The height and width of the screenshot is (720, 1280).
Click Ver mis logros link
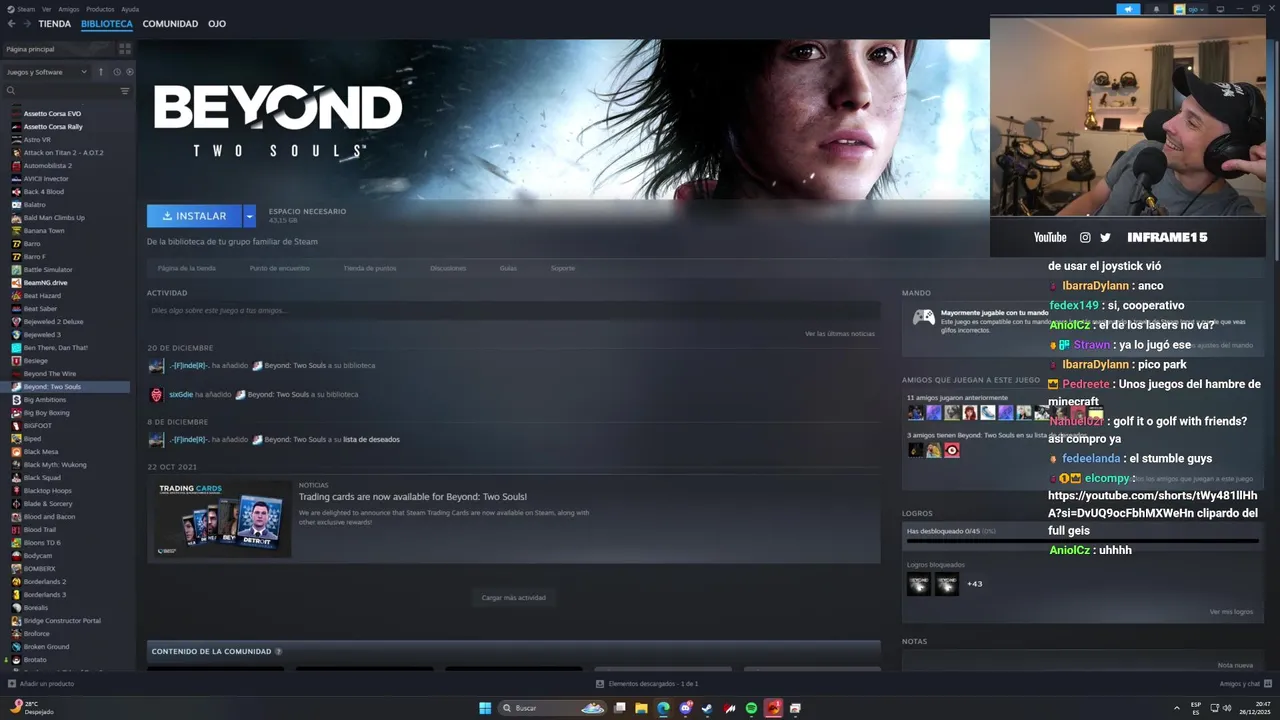pyautogui.click(x=1231, y=612)
